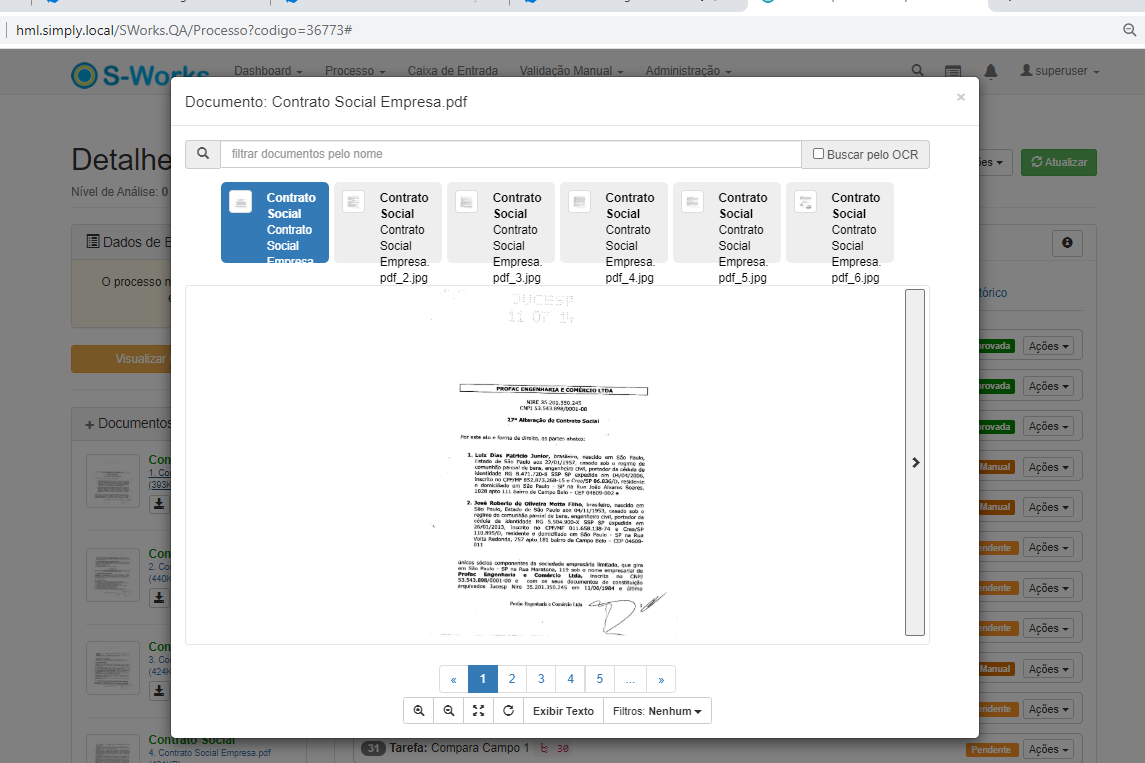Click the info icon button near Histórico
The height and width of the screenshot is (763, 1145).
[1067, 242]
